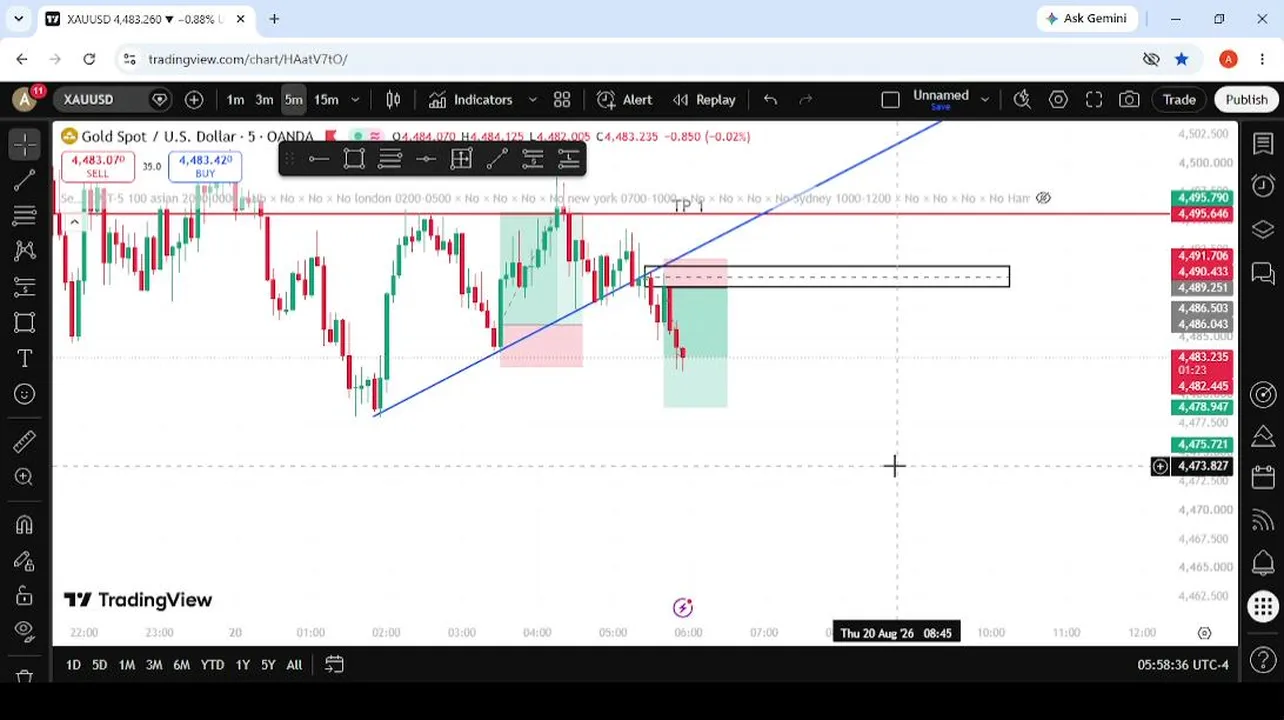
Task: Publish the chart idea
Action: click(1246, 99)
